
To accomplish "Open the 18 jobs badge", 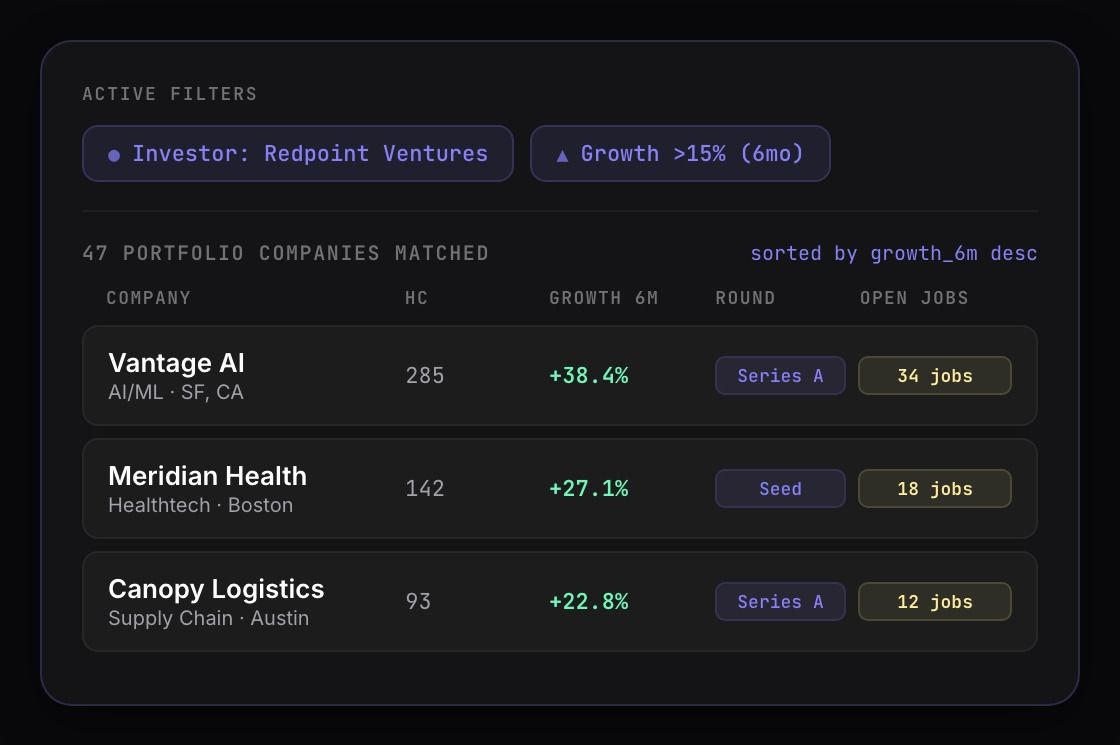I will (x=935, y=489).
